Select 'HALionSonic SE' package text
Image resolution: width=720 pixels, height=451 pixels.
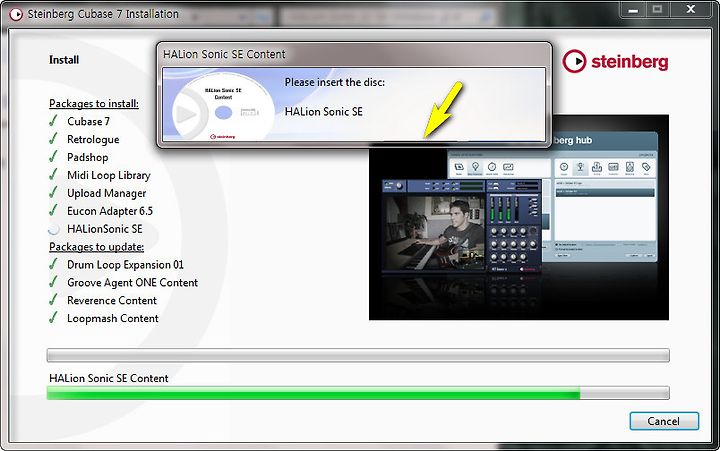pyautogui.click(x=105, y=229)
